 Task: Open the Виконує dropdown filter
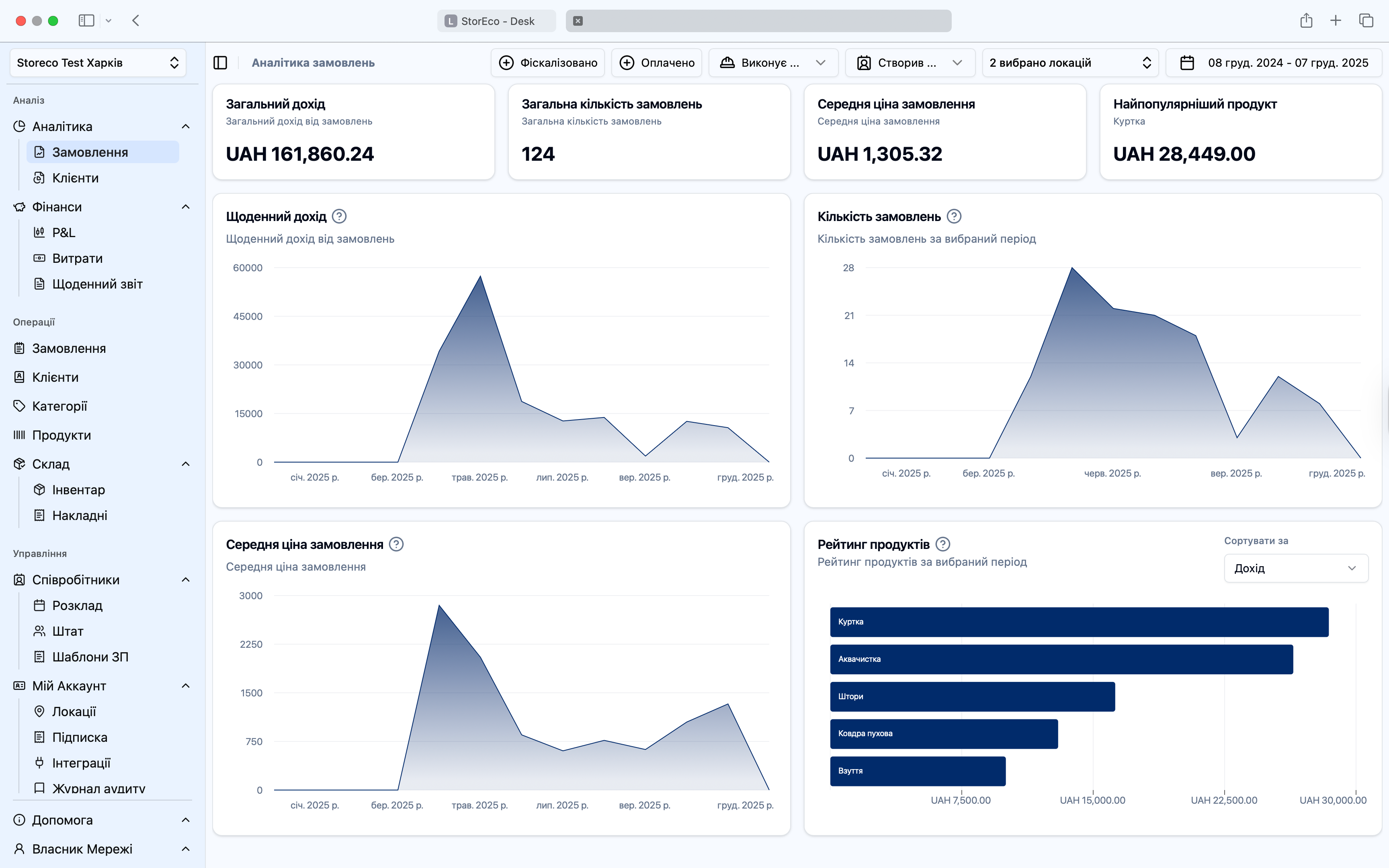coord(773,63)
